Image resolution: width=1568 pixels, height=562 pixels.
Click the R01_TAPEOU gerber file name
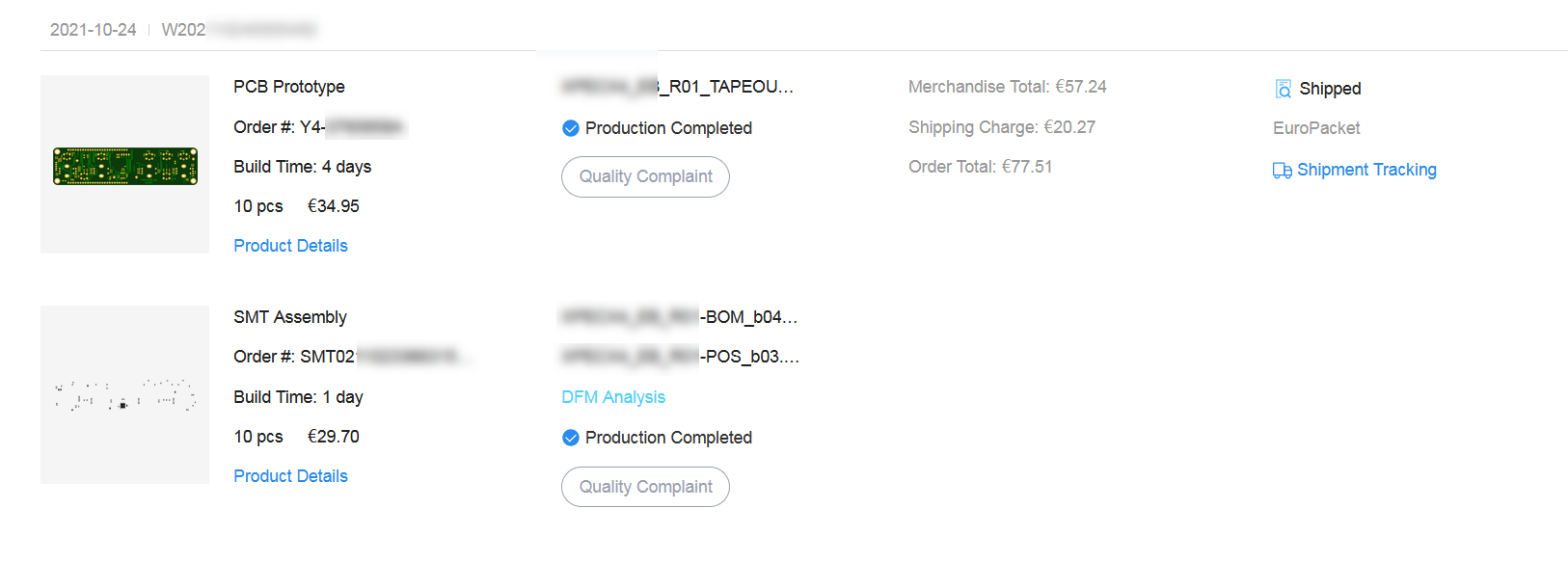pos(678,87)
